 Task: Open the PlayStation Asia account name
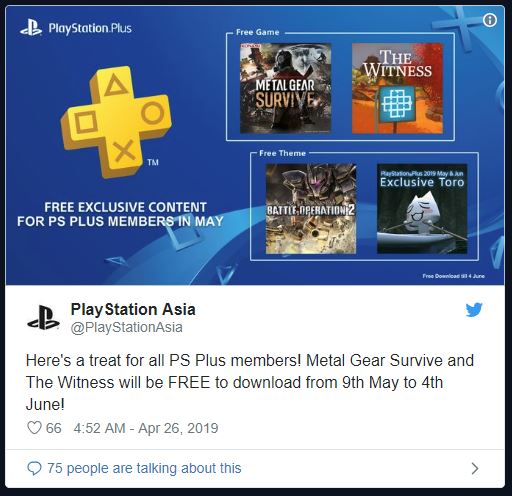[133, 309]
